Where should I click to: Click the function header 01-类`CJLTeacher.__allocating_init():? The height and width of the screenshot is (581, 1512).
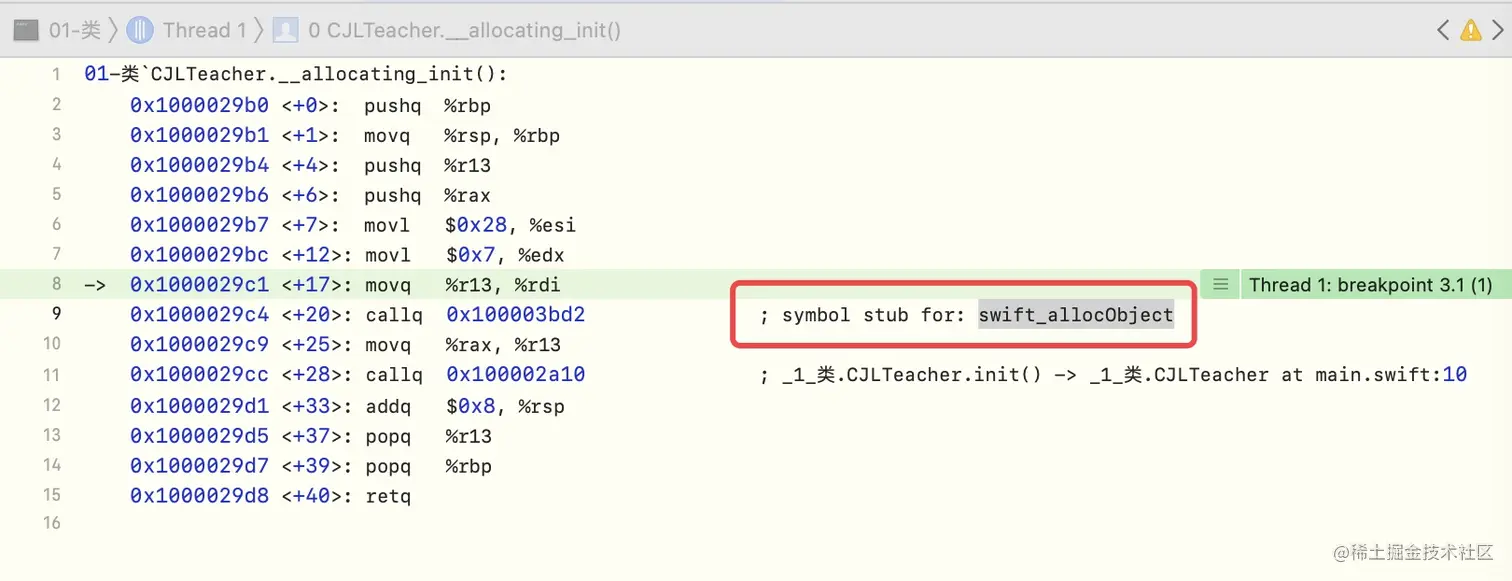coord(296,74)
